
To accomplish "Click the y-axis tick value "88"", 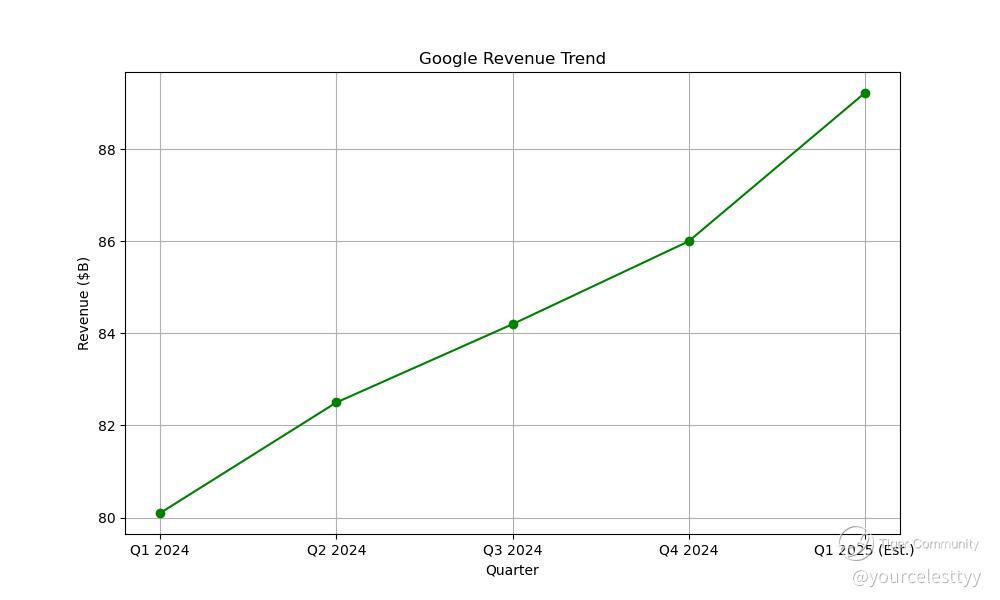I will 107,150.
